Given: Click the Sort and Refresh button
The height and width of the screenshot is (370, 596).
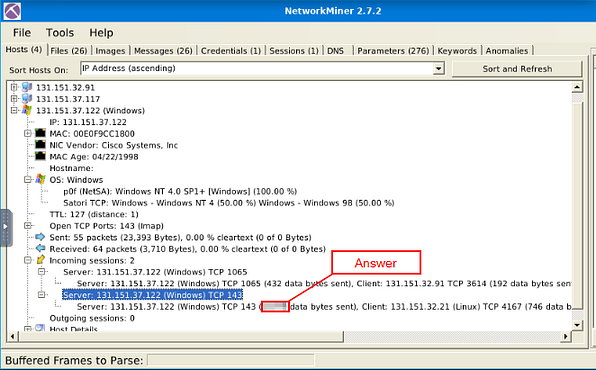Looking at the screenshot, I should (x=517, y=69).
